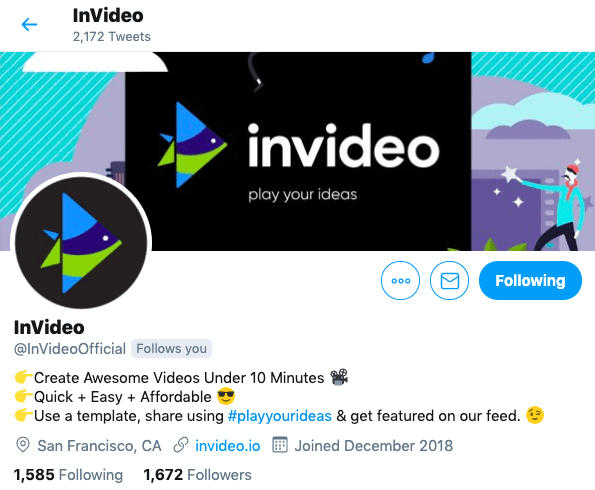The height and width of the screenshot is (490, 595).
Task: Click the calendar icon near join date
Action: point(280,445)
